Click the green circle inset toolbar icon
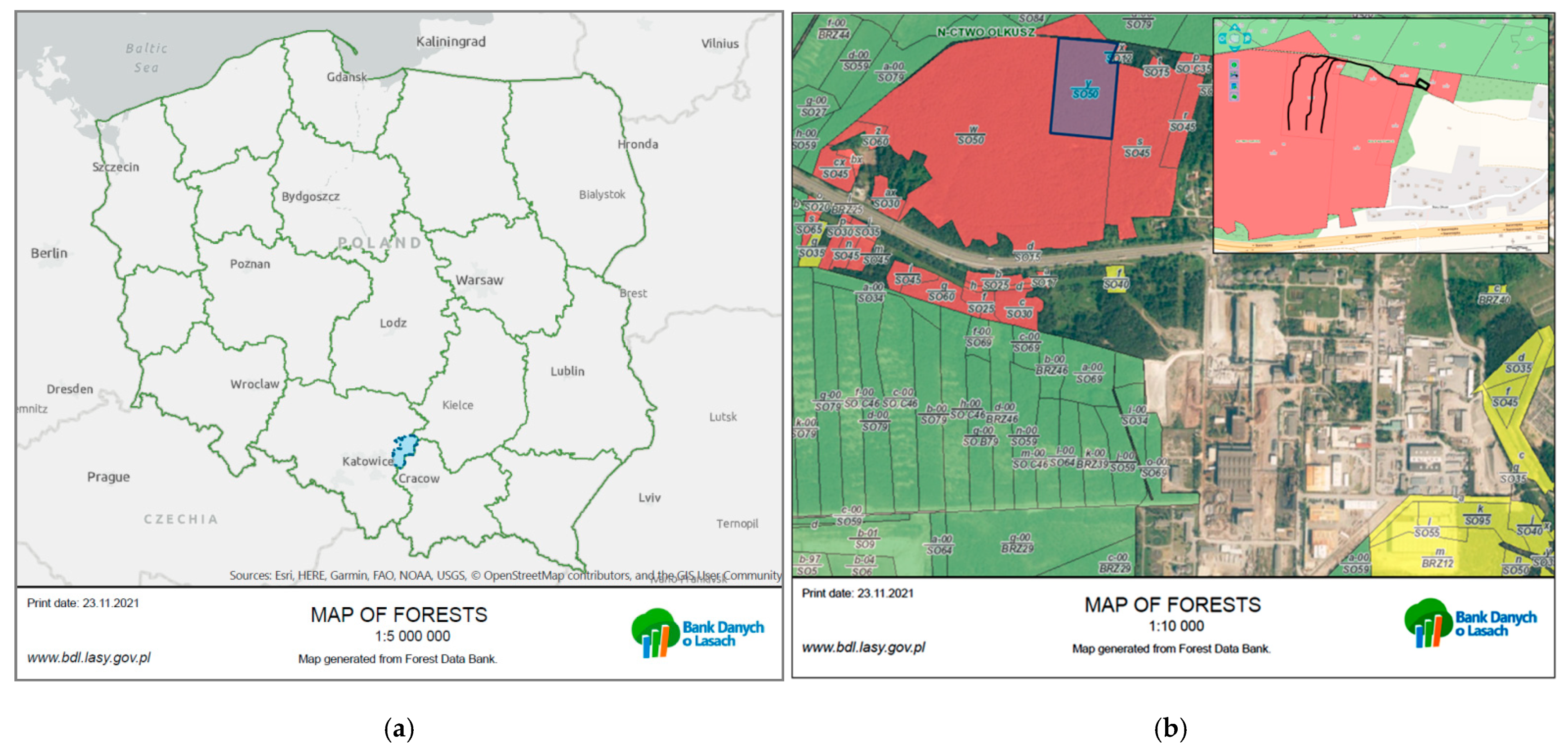This screenshot has width=1568, height=749. coord(1234,65)
